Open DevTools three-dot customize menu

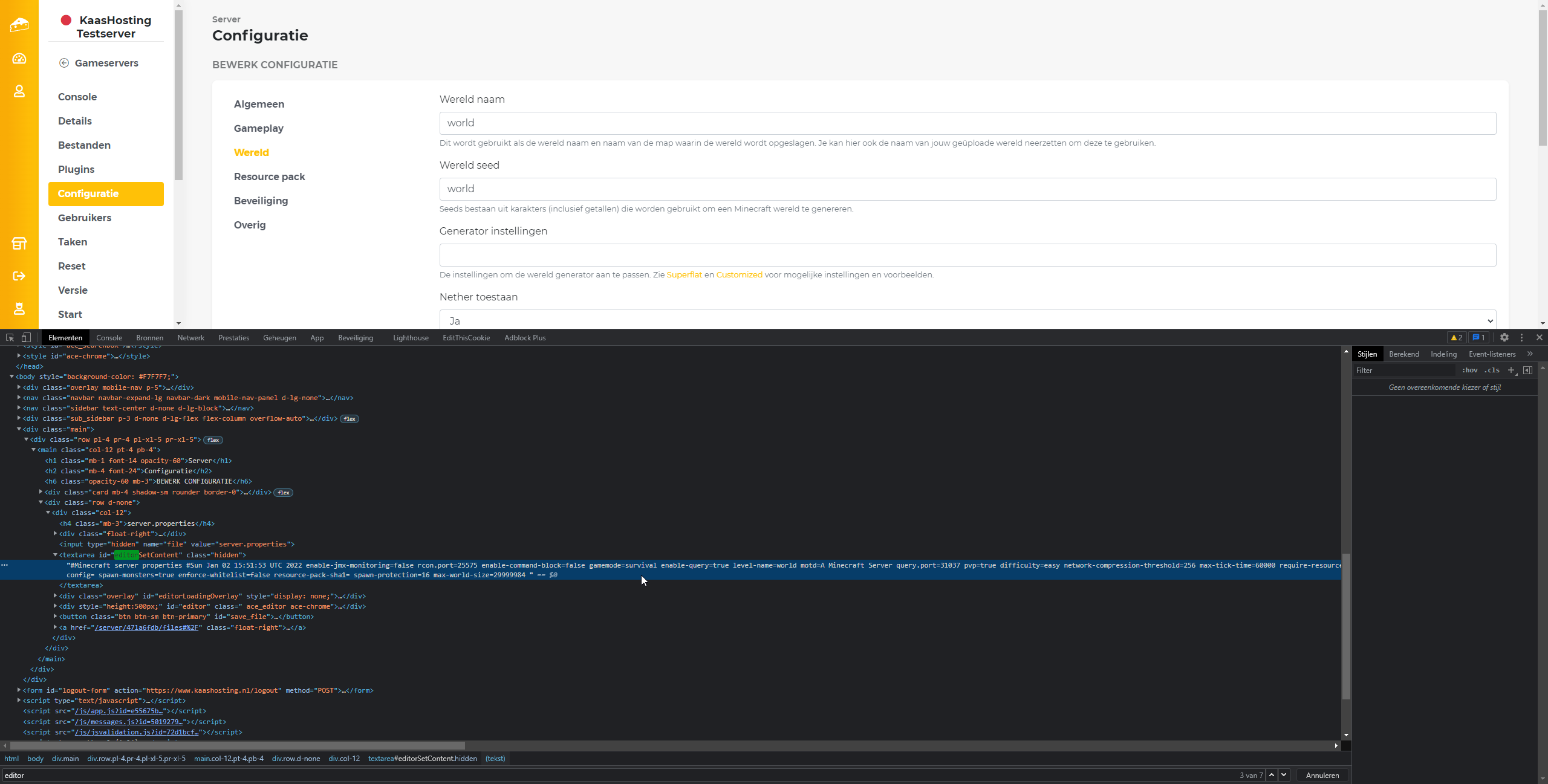point(1522,338)
